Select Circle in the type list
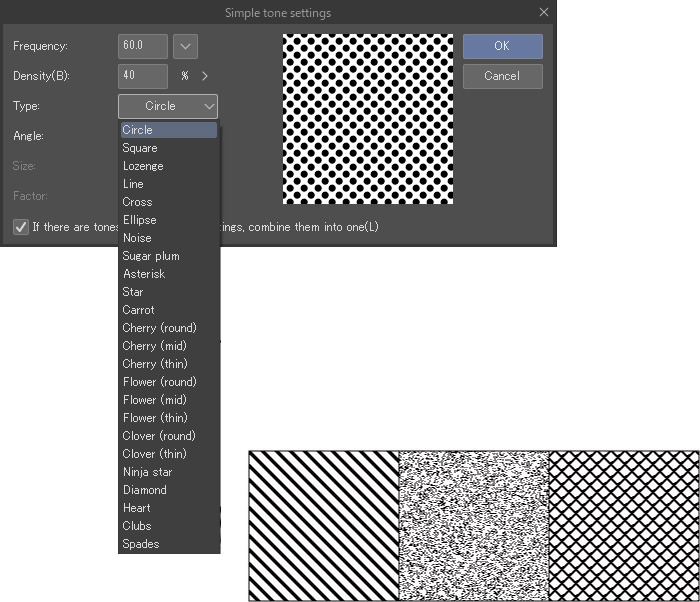Image resolution: width=700 pixels, height=602 pixels. (x=169, y=130)
